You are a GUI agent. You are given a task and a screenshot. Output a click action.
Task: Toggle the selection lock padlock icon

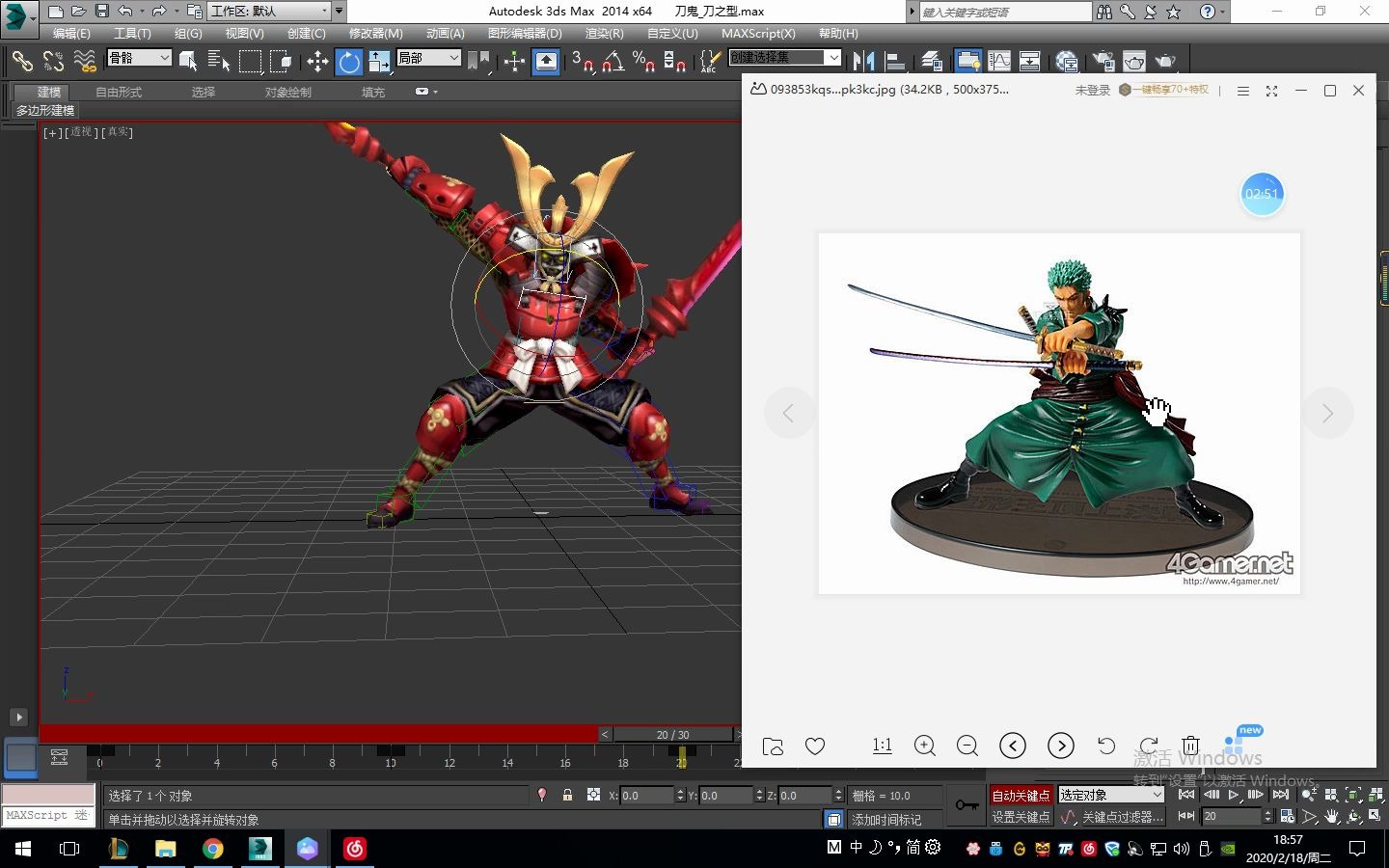click(x=568, y=795)
